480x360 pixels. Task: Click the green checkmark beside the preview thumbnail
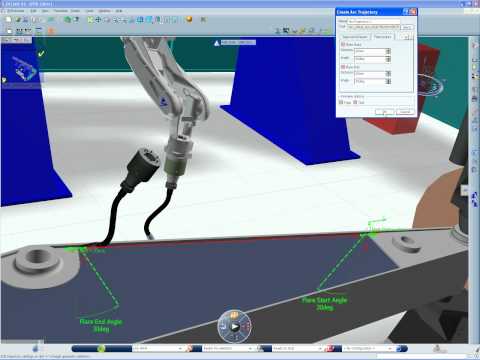pos(41,53)
